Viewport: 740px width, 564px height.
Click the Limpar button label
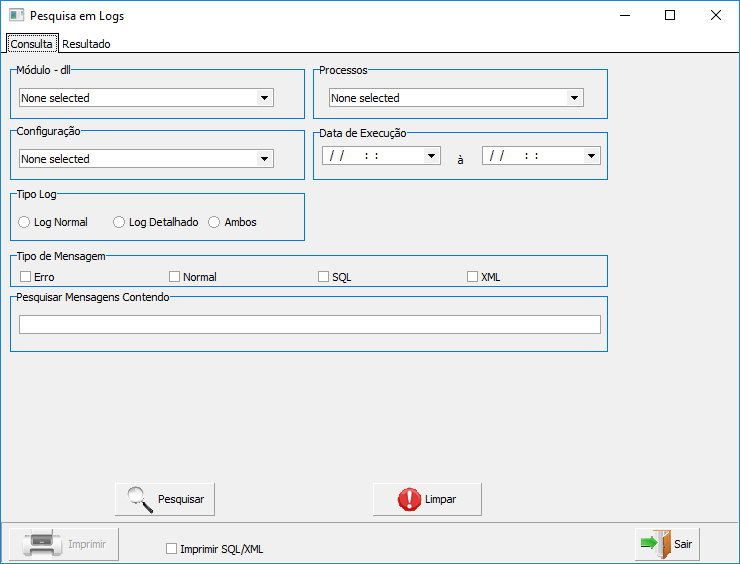[440, 499]
